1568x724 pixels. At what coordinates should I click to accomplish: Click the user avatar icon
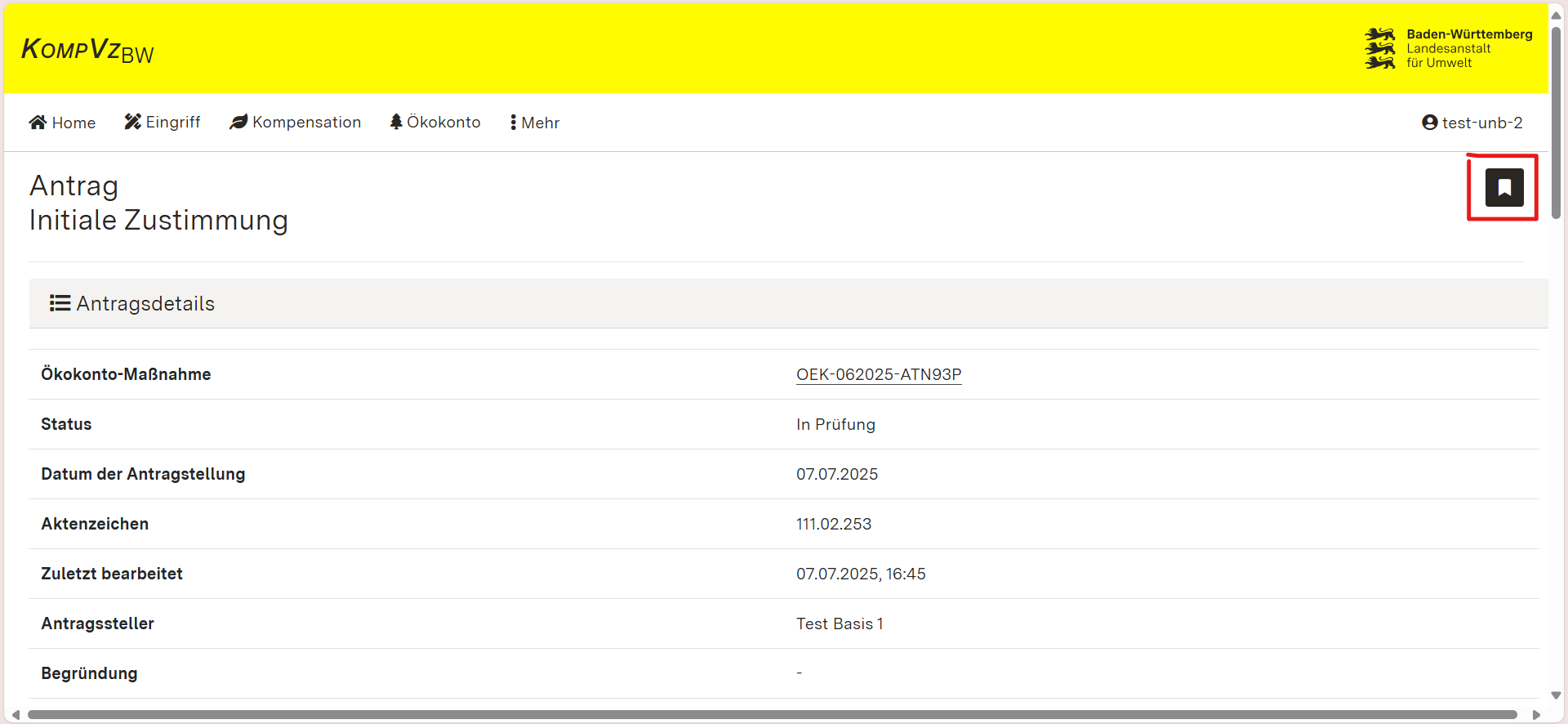pyautogui.click(x=1429, y=123)
